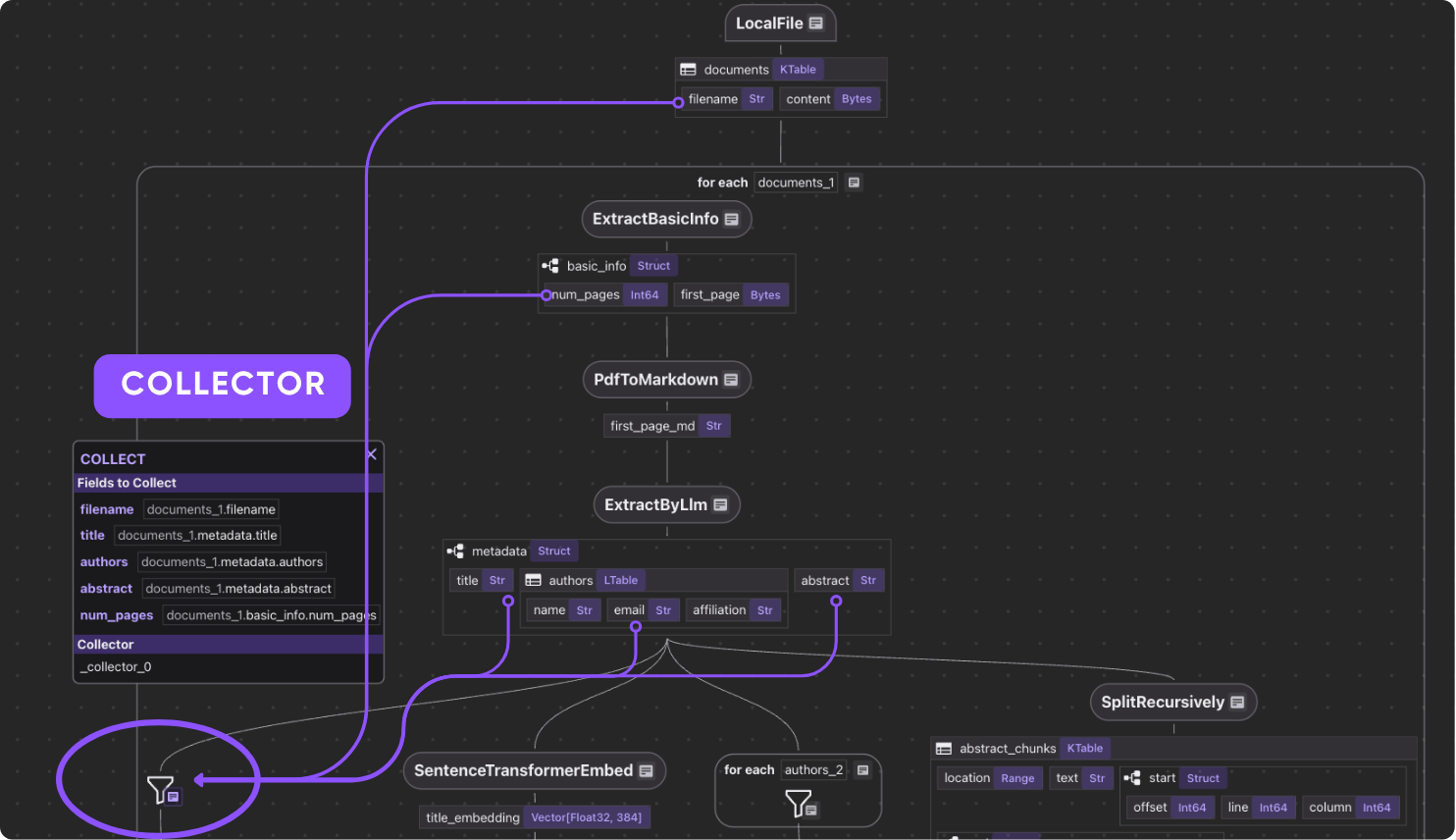The height and width of the screenshot is (840, 1456).
Task: Select the abstract_chunks KTable header
Action: click(1021, 749)
